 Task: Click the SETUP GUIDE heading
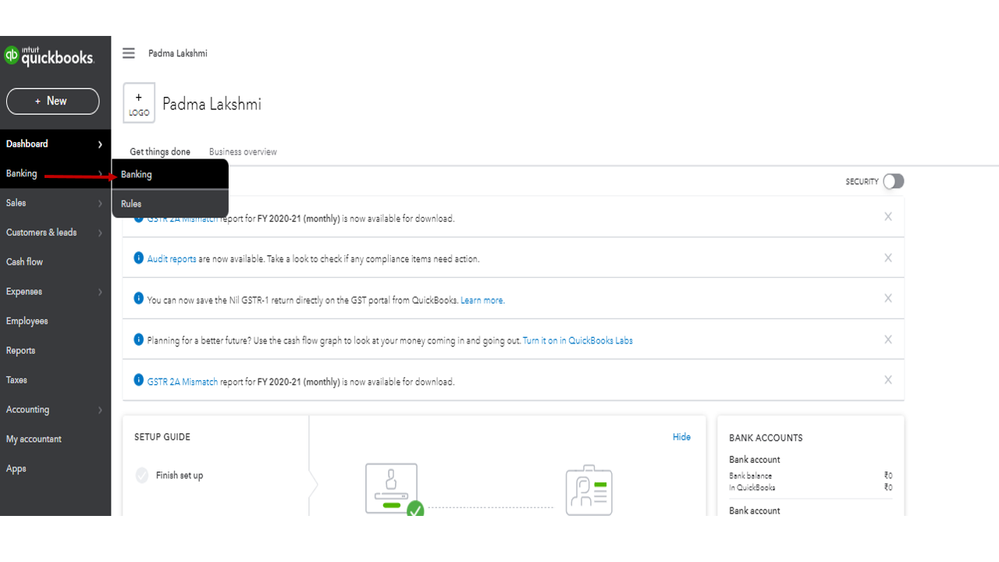[162, 437]
